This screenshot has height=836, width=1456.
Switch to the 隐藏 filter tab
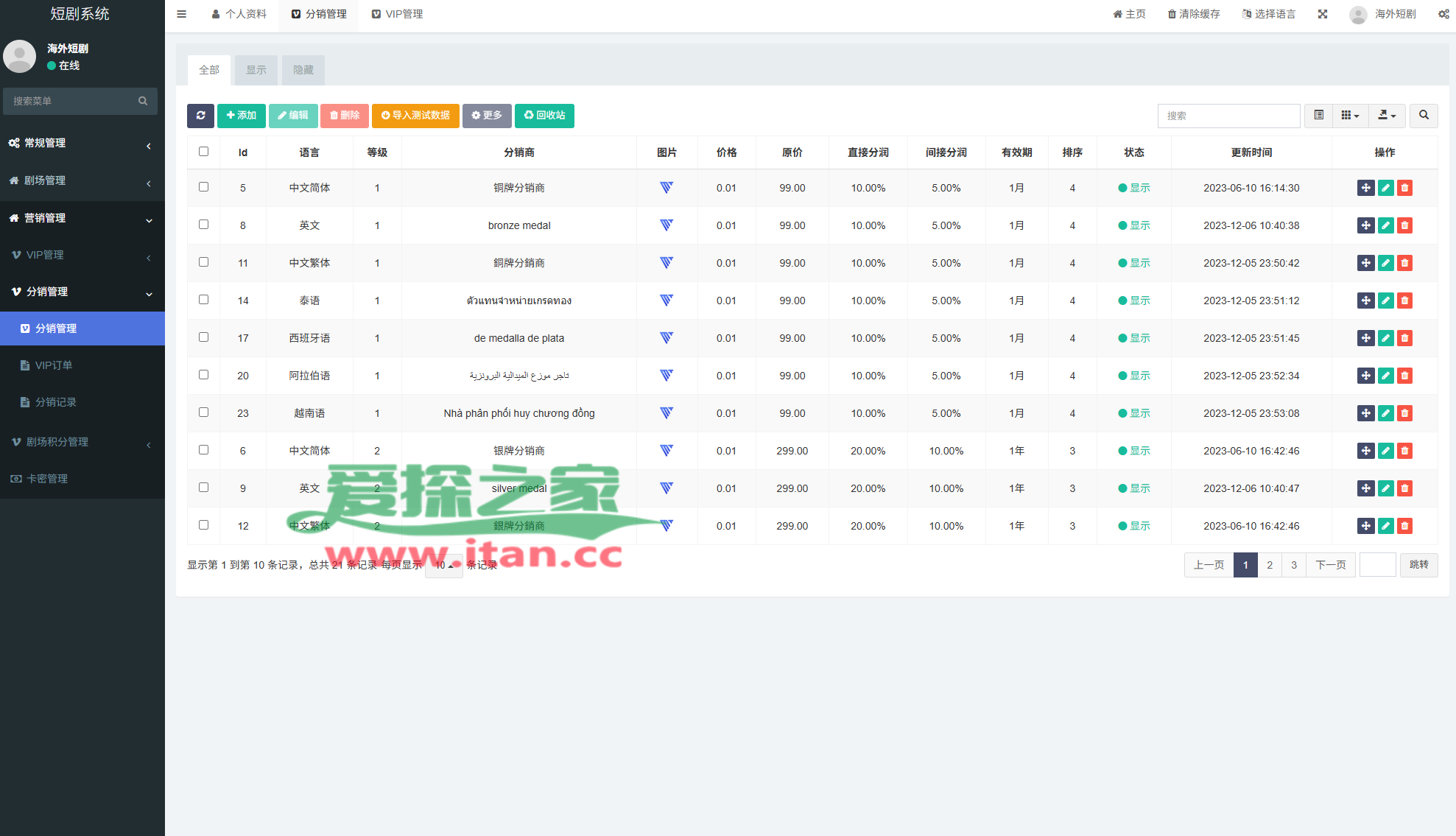303,70
